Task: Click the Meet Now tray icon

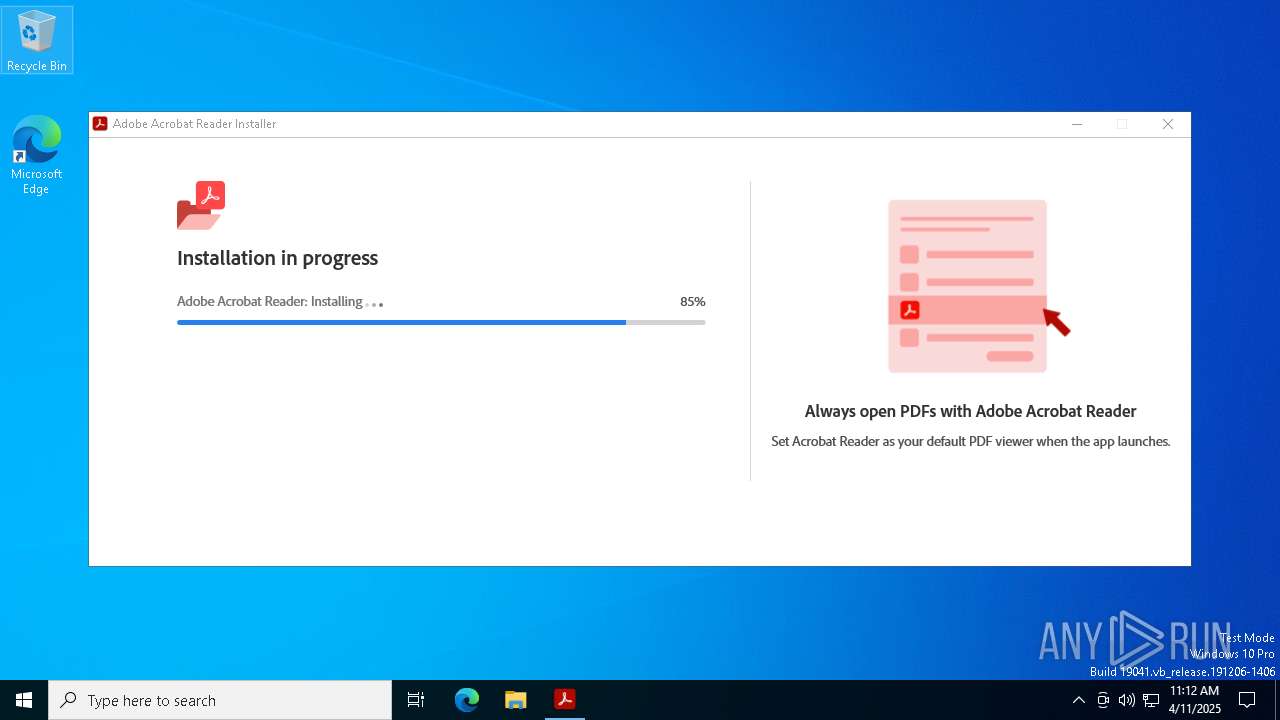Action: pos(1103,700)
